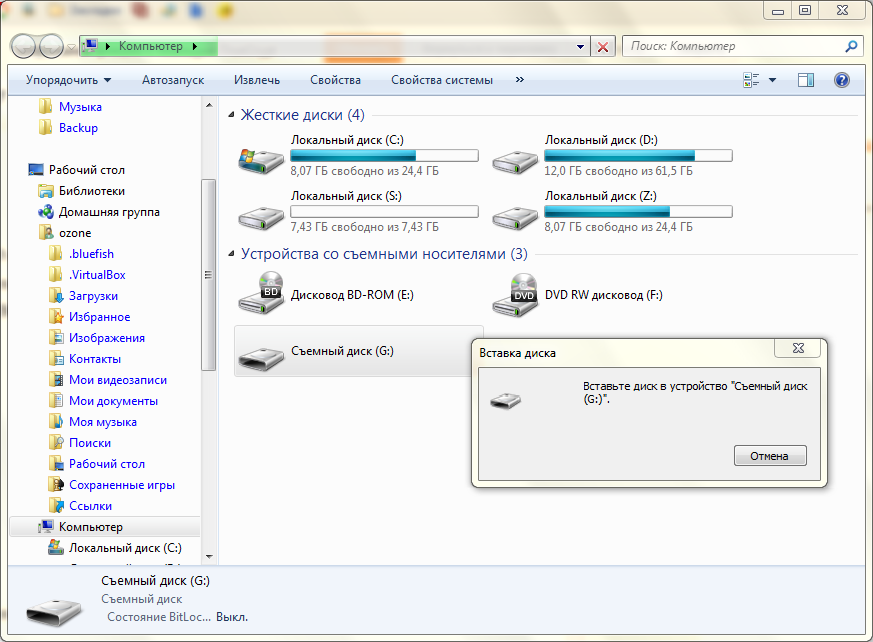Click the '7,43 ГБ свободно из 7,43 ГБ' text
This screenshot has width=873, height=642.
pyautogui.click(x=364, y=227)
